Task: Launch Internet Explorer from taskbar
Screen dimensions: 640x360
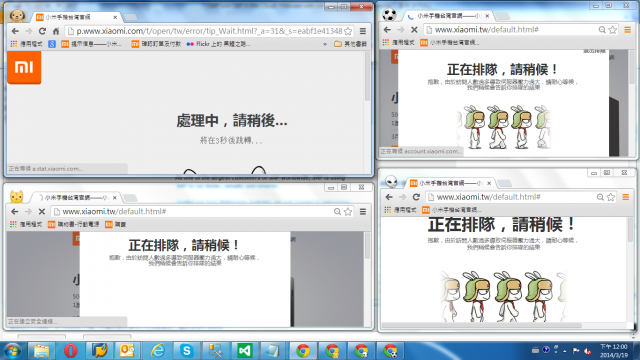Action: point(157,351)
